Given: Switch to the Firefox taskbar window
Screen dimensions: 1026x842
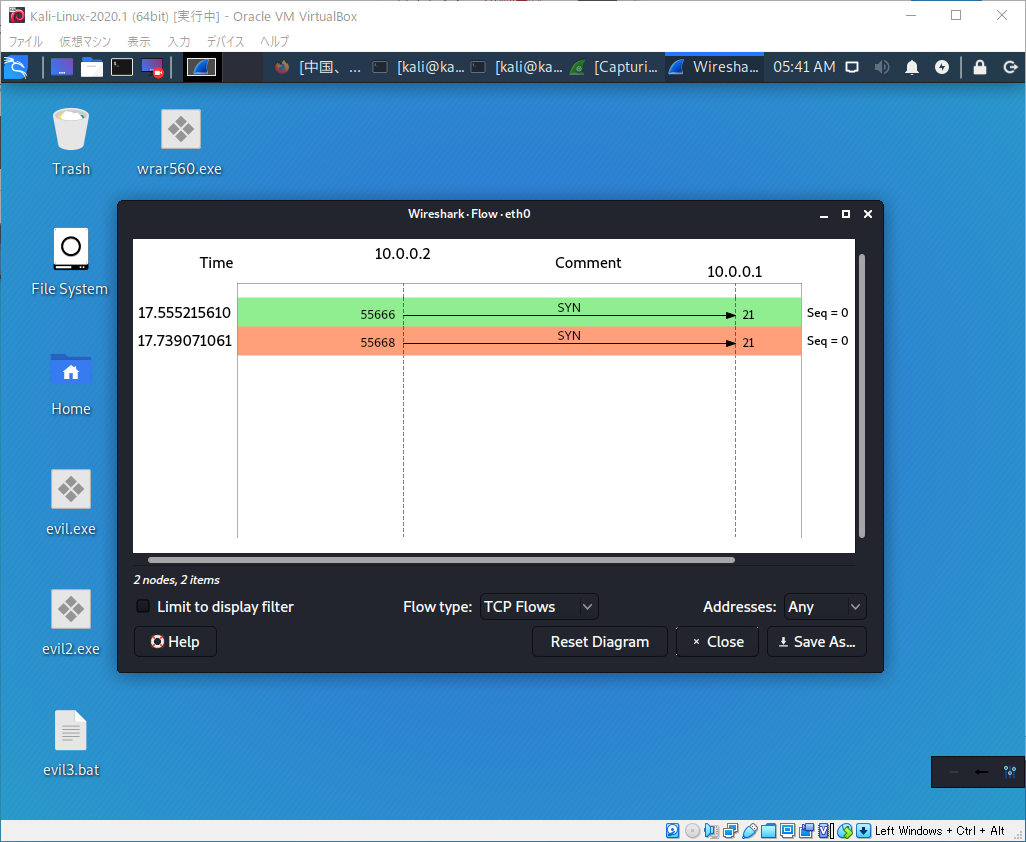Looking at the screenshot, I should [317, 67].
